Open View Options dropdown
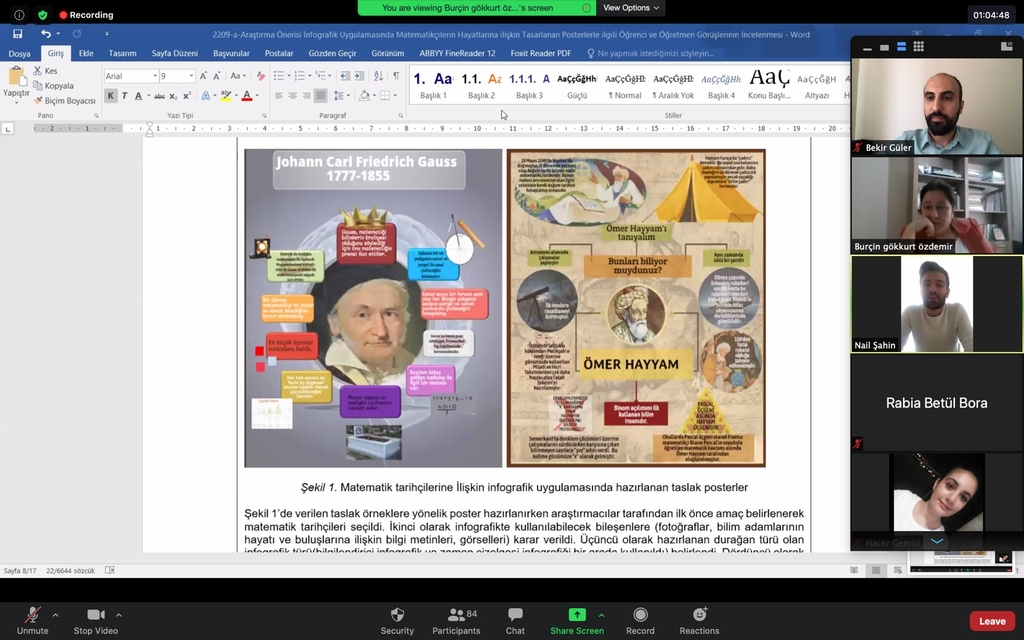Viewport: 1024px width, 640px height. pyautogui.click(x=632, y=8)
